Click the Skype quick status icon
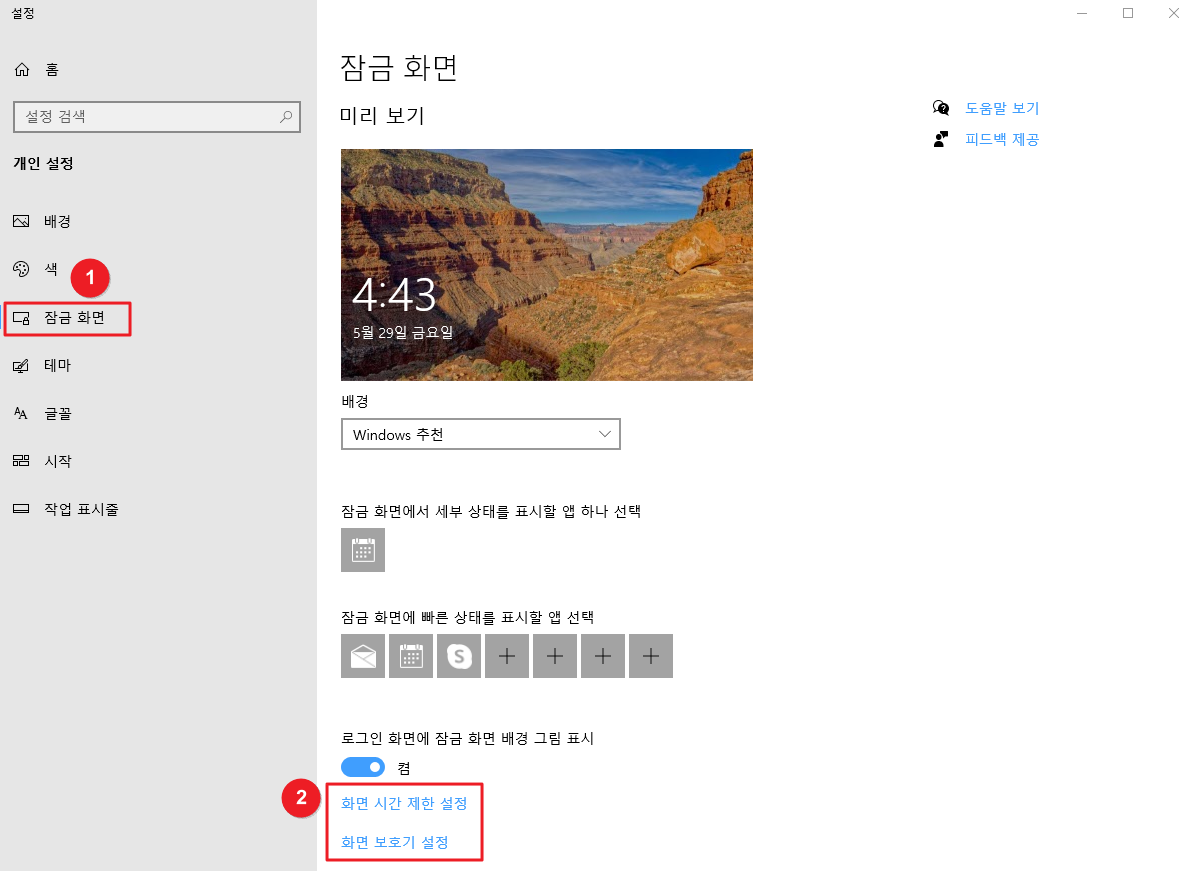The width and height of the screenshot is (1191, 871). [458, 655]
